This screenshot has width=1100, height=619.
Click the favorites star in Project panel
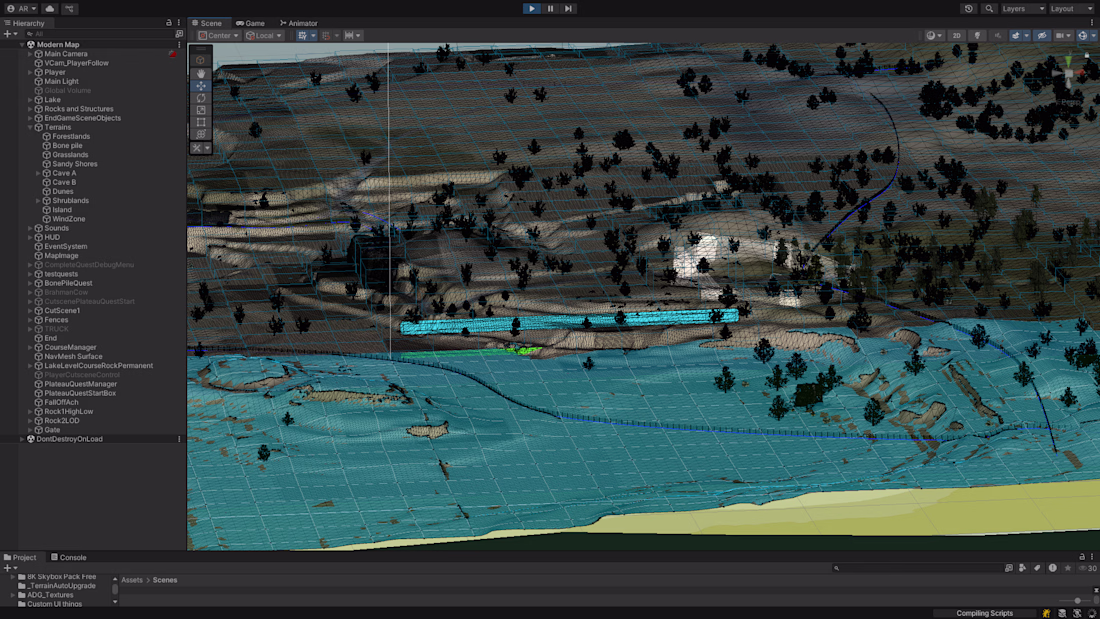pos(1067,568)
